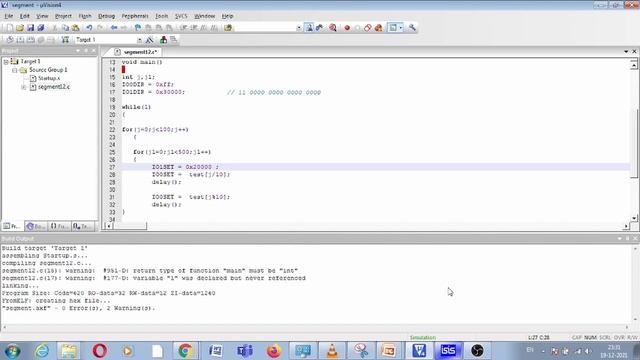Screen dimensions: 640x360
Task: Select the segment12.c* editor tab
Action: pos(136,52)
